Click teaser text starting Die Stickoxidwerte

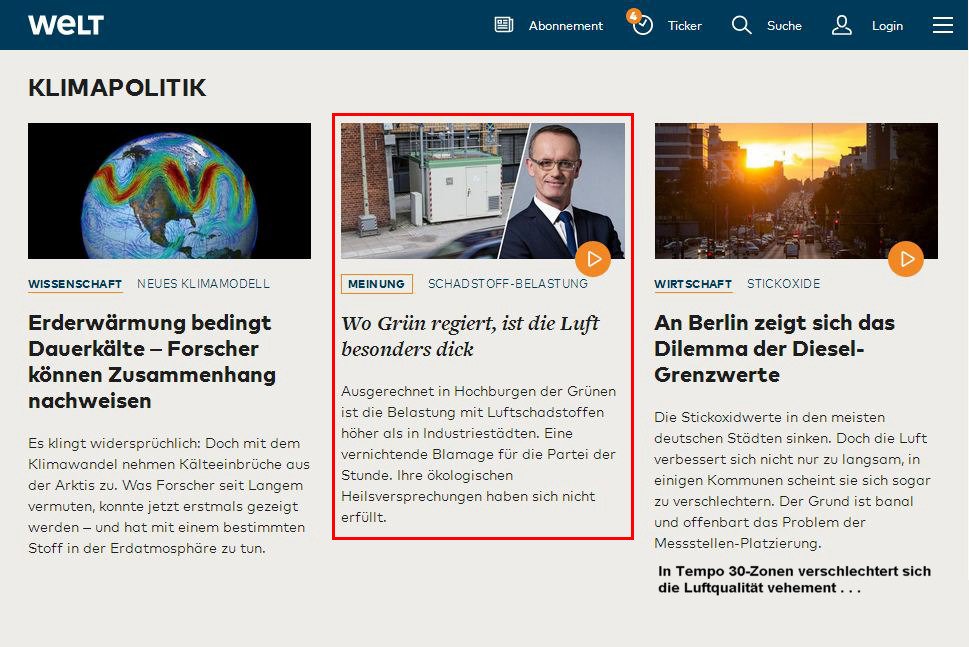pos(792,480)
